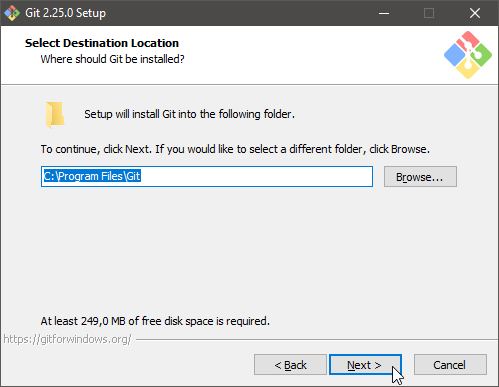Open the https://gitforwindows.org/ link
499x387 pixels.
click(x=67, y=339)
